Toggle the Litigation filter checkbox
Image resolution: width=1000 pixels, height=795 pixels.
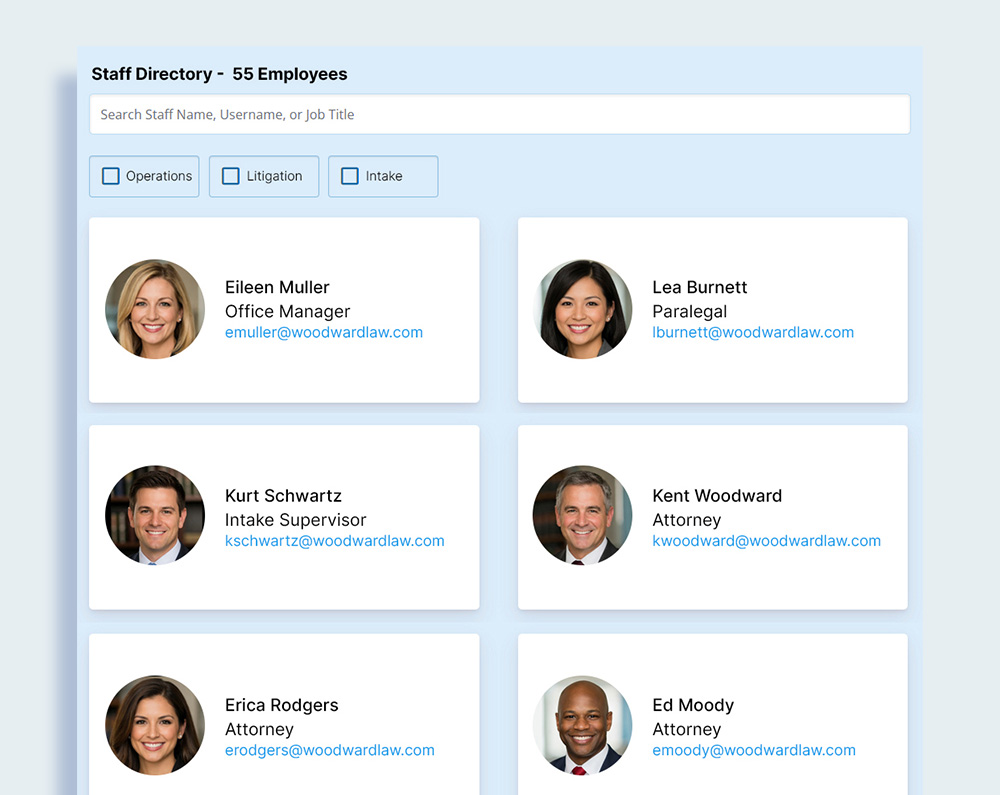tap(231, 176)
